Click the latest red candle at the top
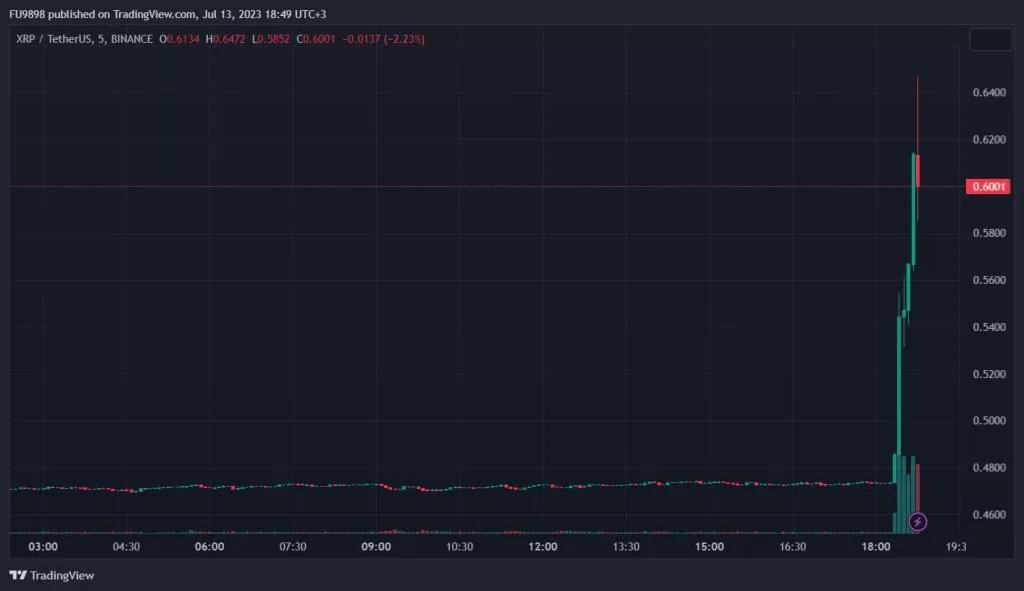Image resolution: width=1024 pixels, height=591 pixels. (x=918, y=170)
